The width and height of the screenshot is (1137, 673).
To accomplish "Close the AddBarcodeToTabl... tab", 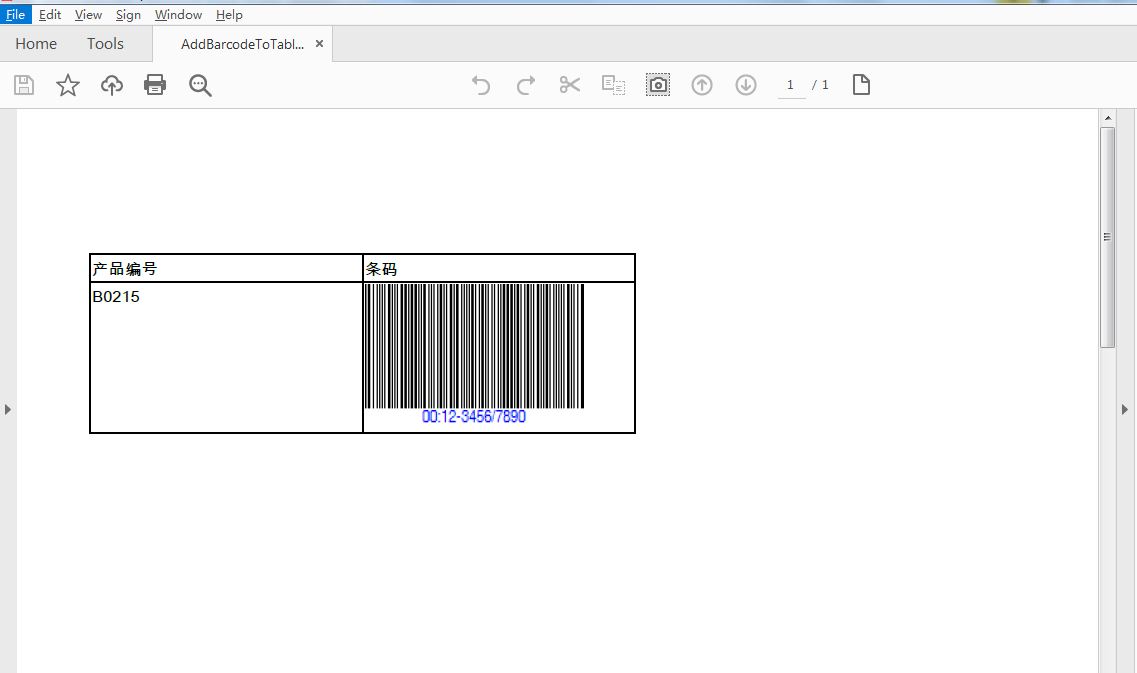I will point(319,44).
